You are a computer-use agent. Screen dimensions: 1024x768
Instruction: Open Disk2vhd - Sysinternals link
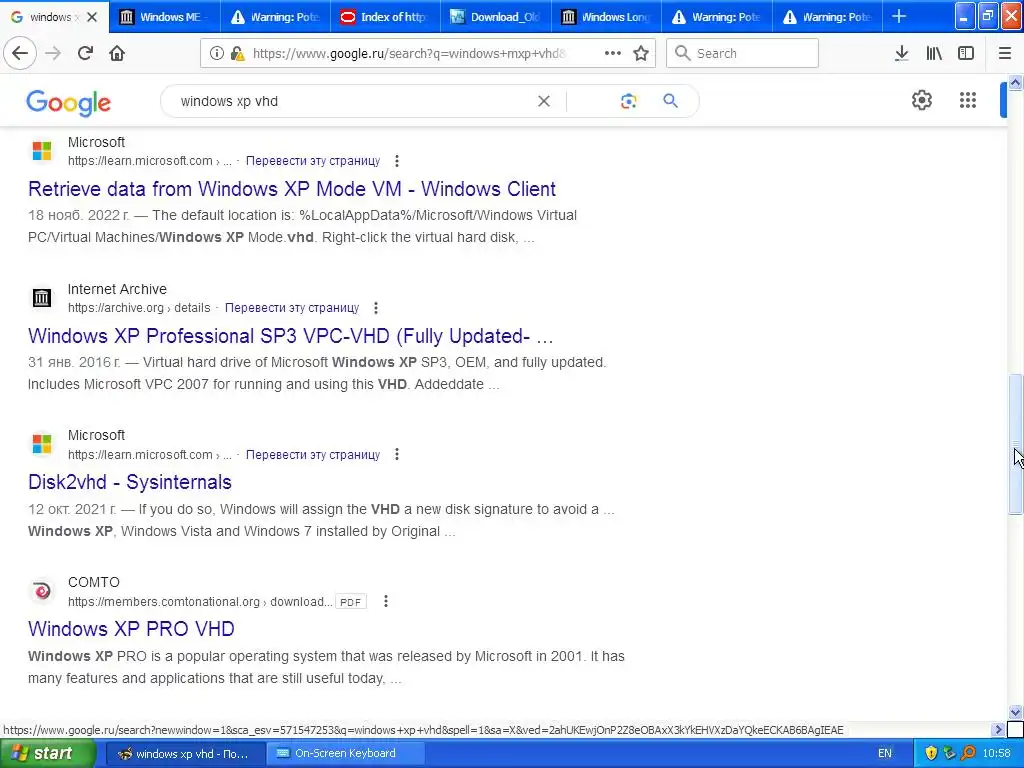coord(130,482)
